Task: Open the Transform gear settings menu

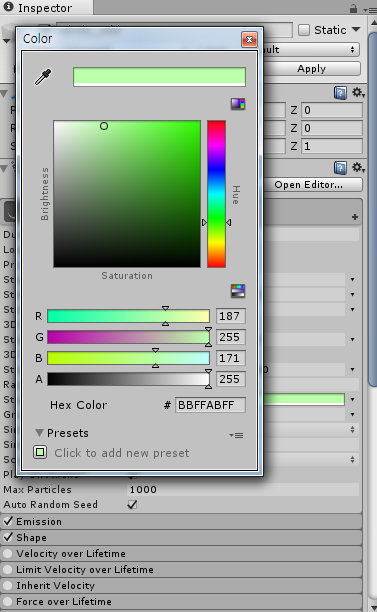Action: click(x=358, y=93)
